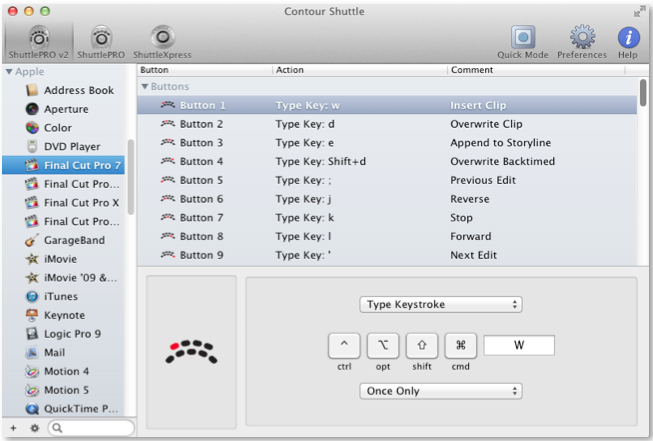
Task: Select iMovie '09 &... entry
Action: click(x=65, y=278)
